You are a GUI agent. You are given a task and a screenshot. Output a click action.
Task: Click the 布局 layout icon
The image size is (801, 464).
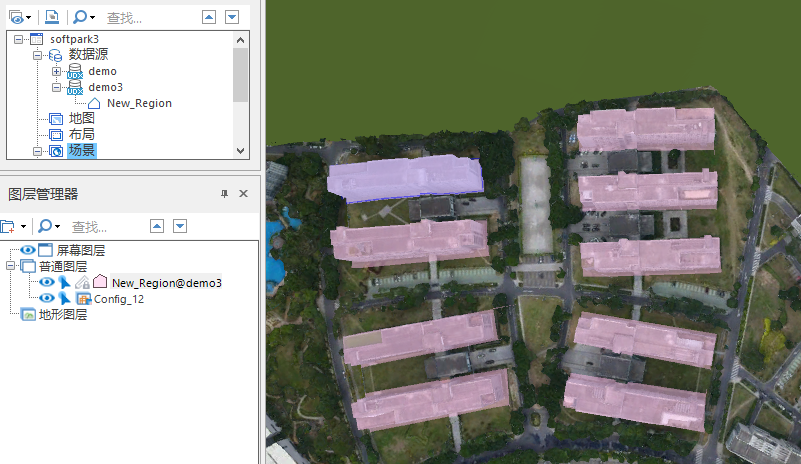point(56,135)
